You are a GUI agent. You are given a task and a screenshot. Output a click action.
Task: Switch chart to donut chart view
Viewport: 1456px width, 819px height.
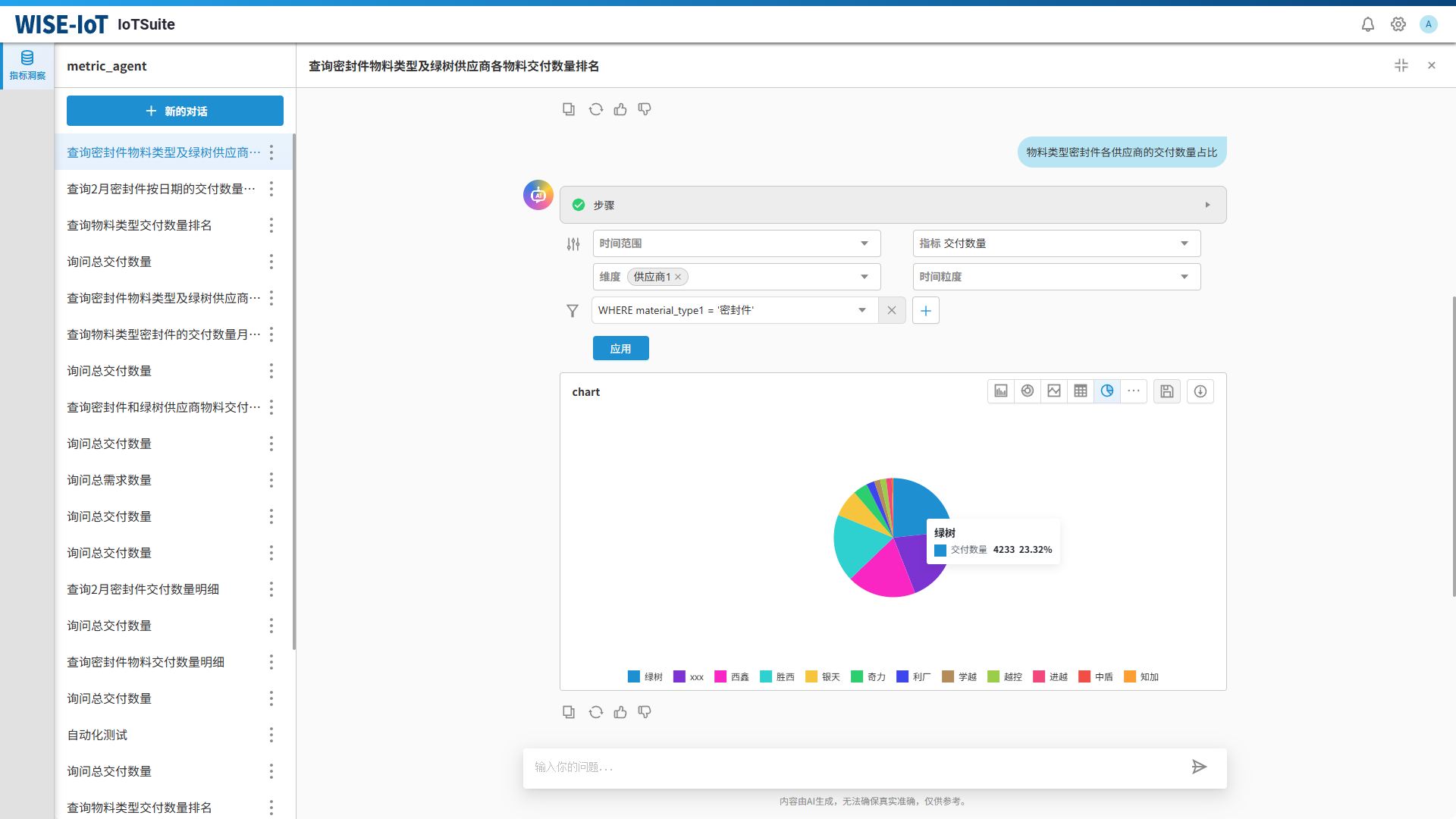pos(1028,391)
